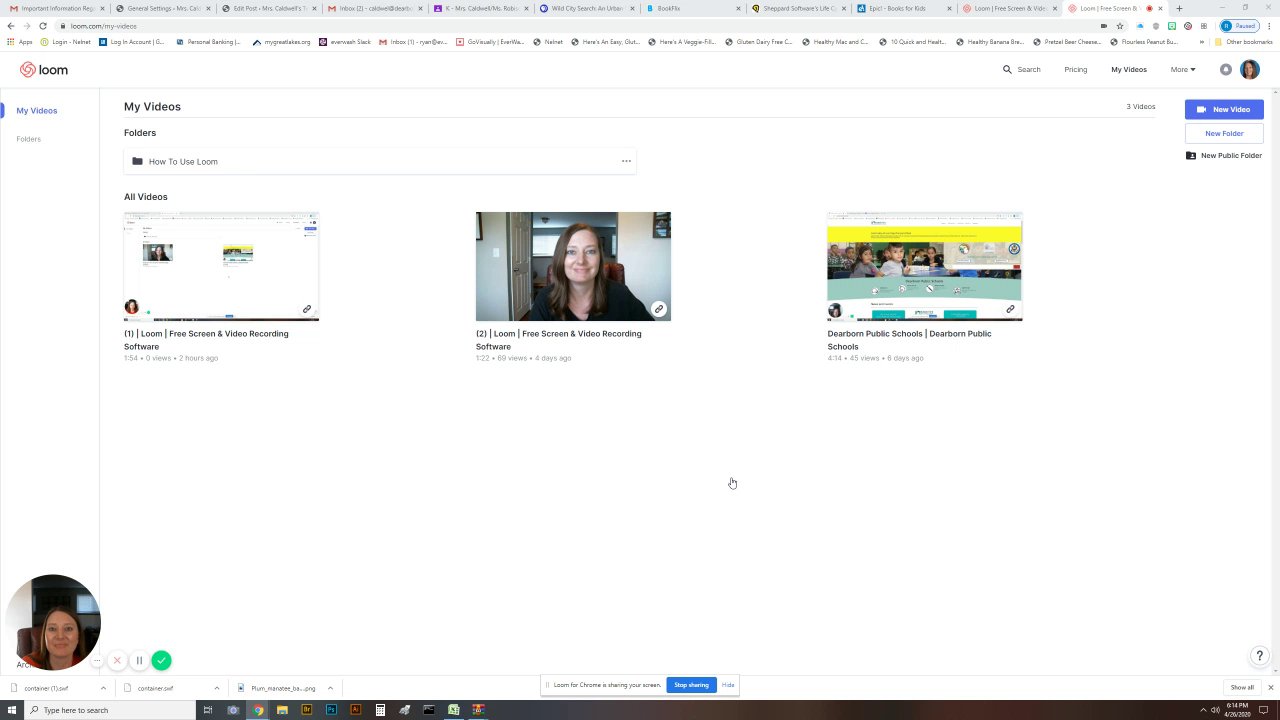Click the Windows search box
1280x720 pixels.
(x=108, y=710)
